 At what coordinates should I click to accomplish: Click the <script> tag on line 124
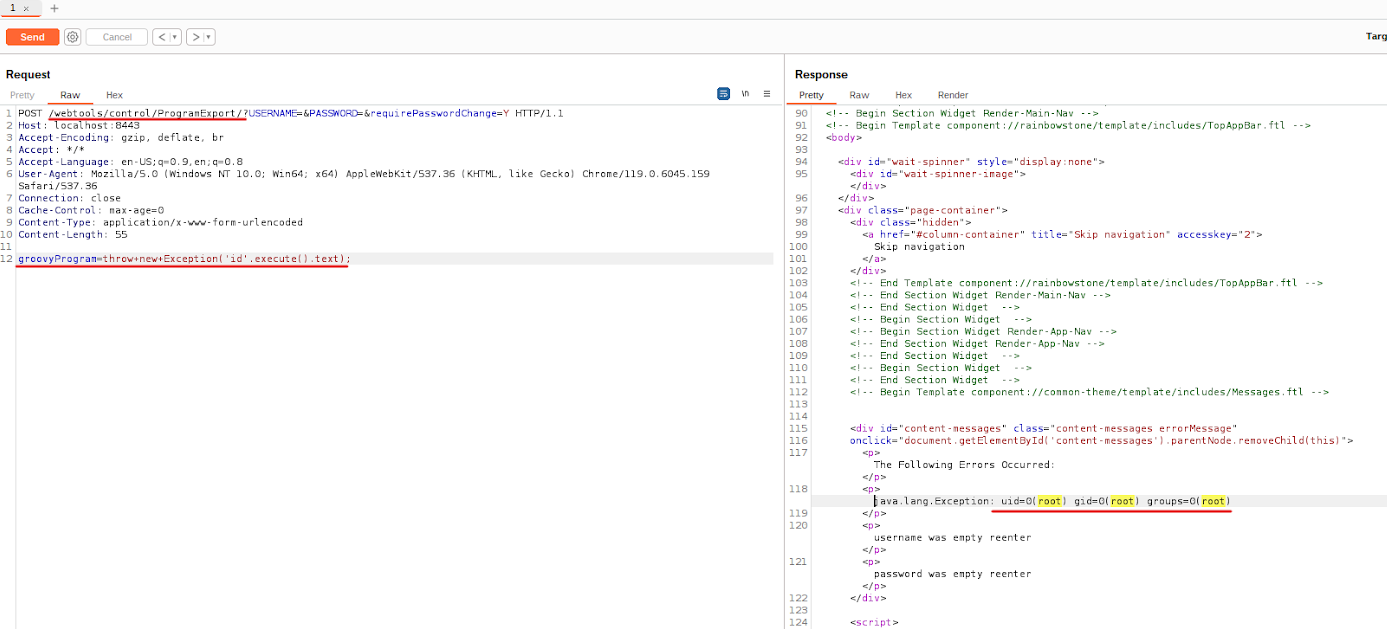pos(874,622)
